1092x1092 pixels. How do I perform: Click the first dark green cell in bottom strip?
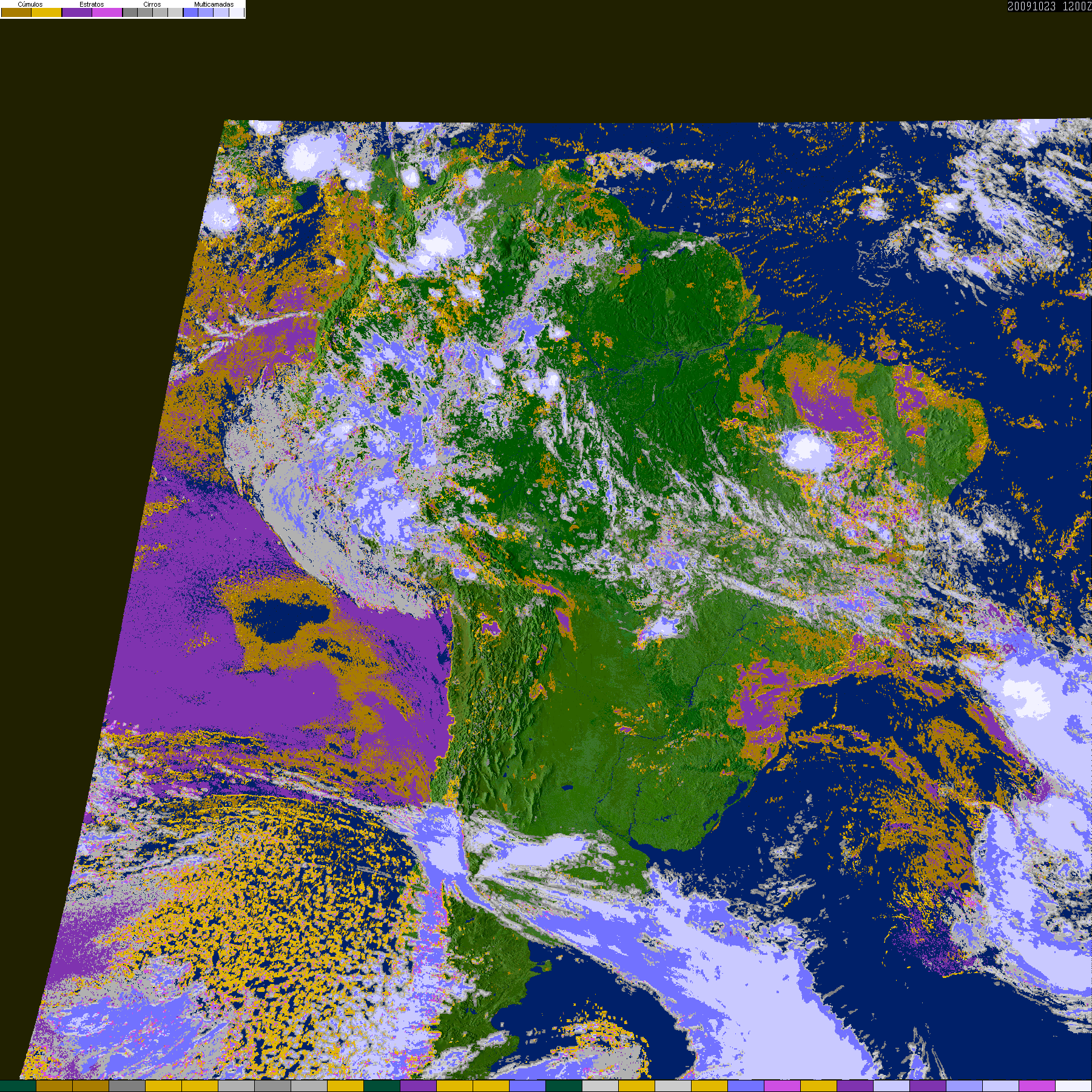coord(18,1086)
